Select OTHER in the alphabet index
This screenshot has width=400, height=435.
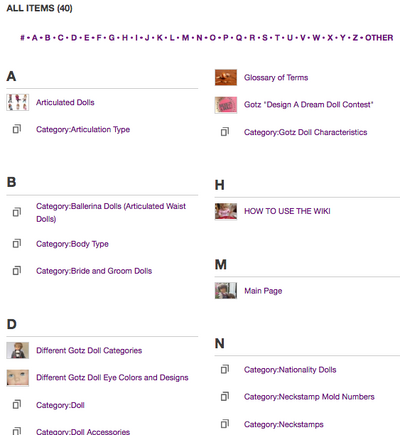pyautogui.click(x=379, y=38)
